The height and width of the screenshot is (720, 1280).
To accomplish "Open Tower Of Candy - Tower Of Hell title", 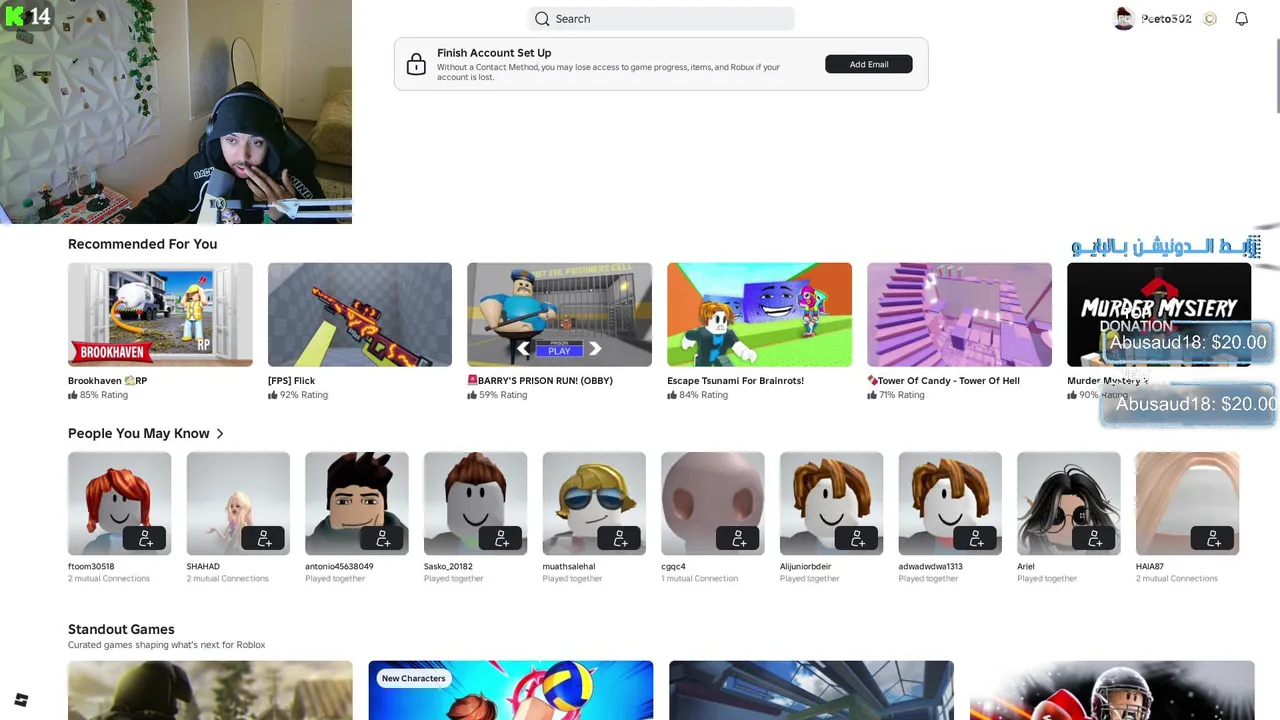I will coord(943,380).
